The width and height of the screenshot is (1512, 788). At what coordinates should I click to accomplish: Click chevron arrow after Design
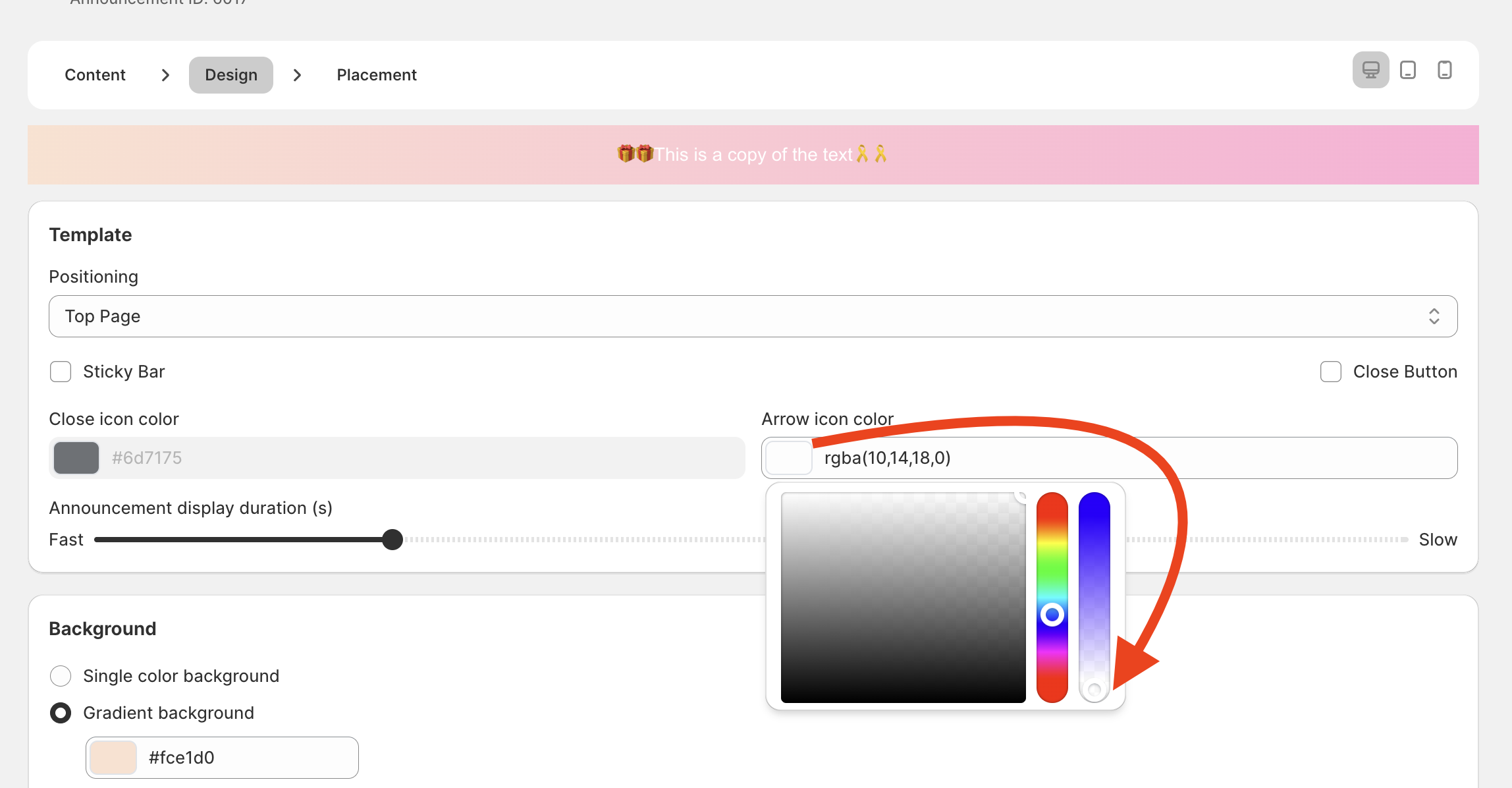[x=297, y=75]
